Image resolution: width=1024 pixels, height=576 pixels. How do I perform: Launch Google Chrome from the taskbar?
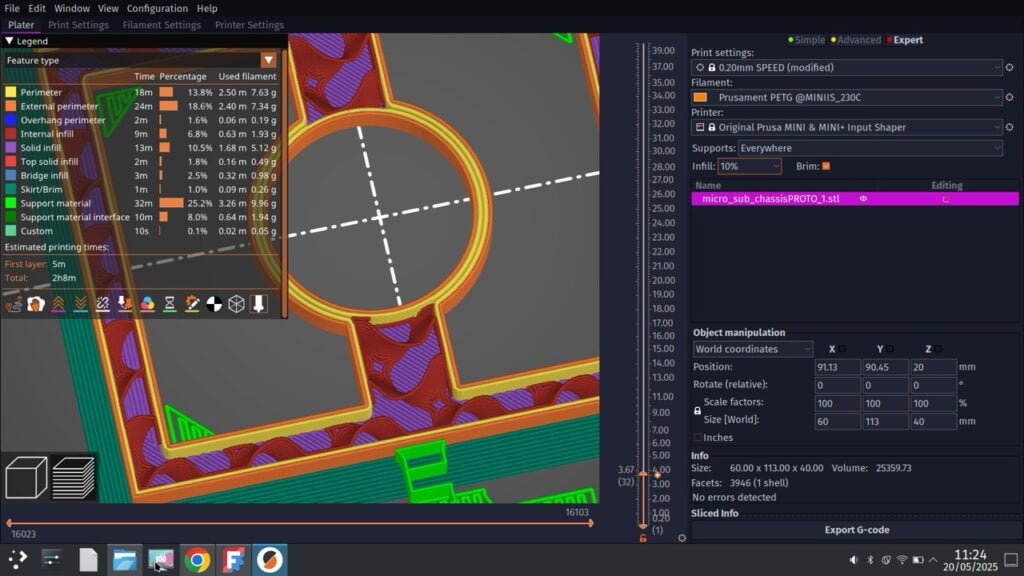(197, 560)
